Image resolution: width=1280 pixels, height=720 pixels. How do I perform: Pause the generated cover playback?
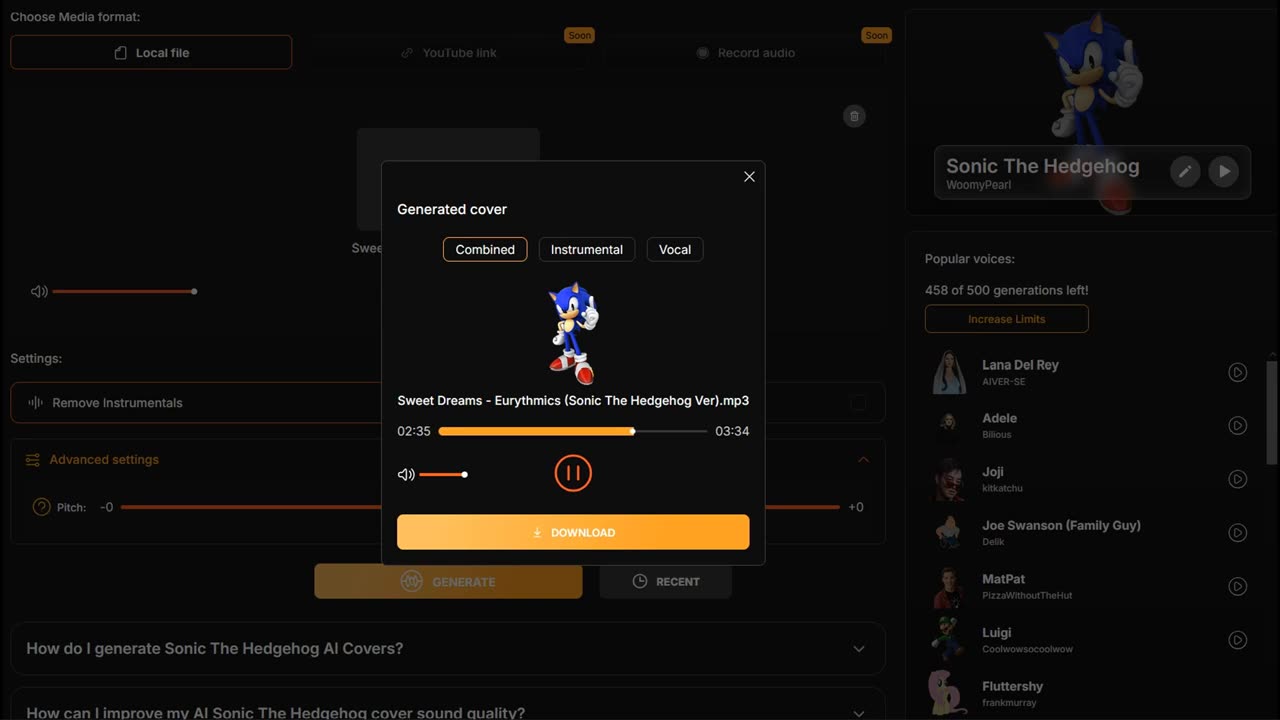point(573,473)
